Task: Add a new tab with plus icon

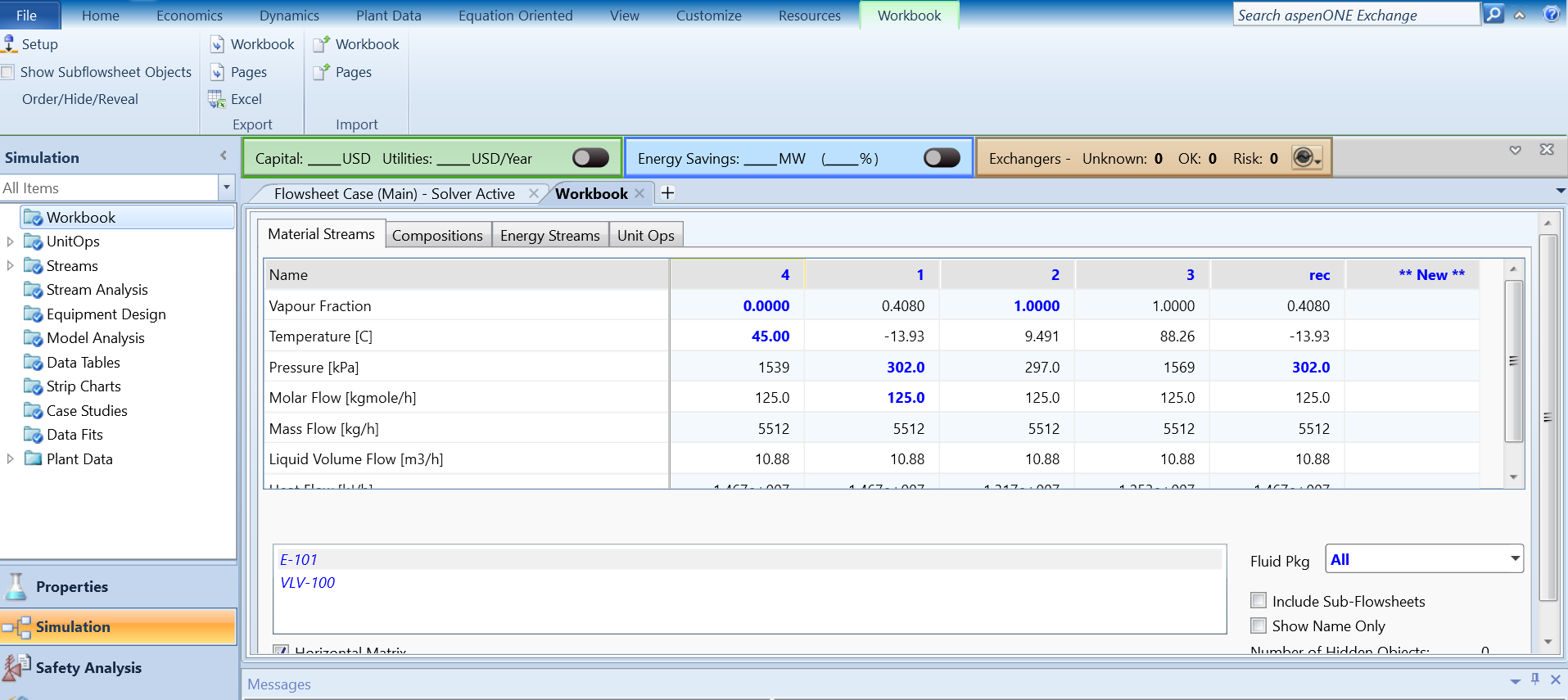Action: click(667, 193)
